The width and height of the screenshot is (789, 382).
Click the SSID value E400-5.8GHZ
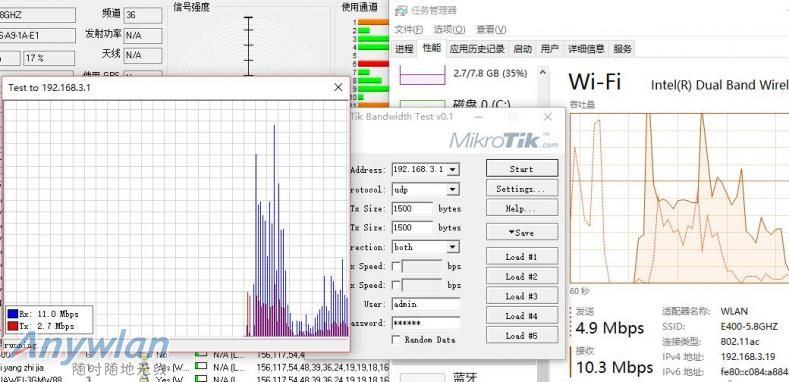tap(749, 326)
